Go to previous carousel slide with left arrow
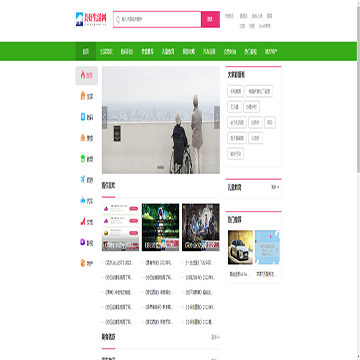The width and height of the screenshot is (360, 360). [x=105, y=117]
